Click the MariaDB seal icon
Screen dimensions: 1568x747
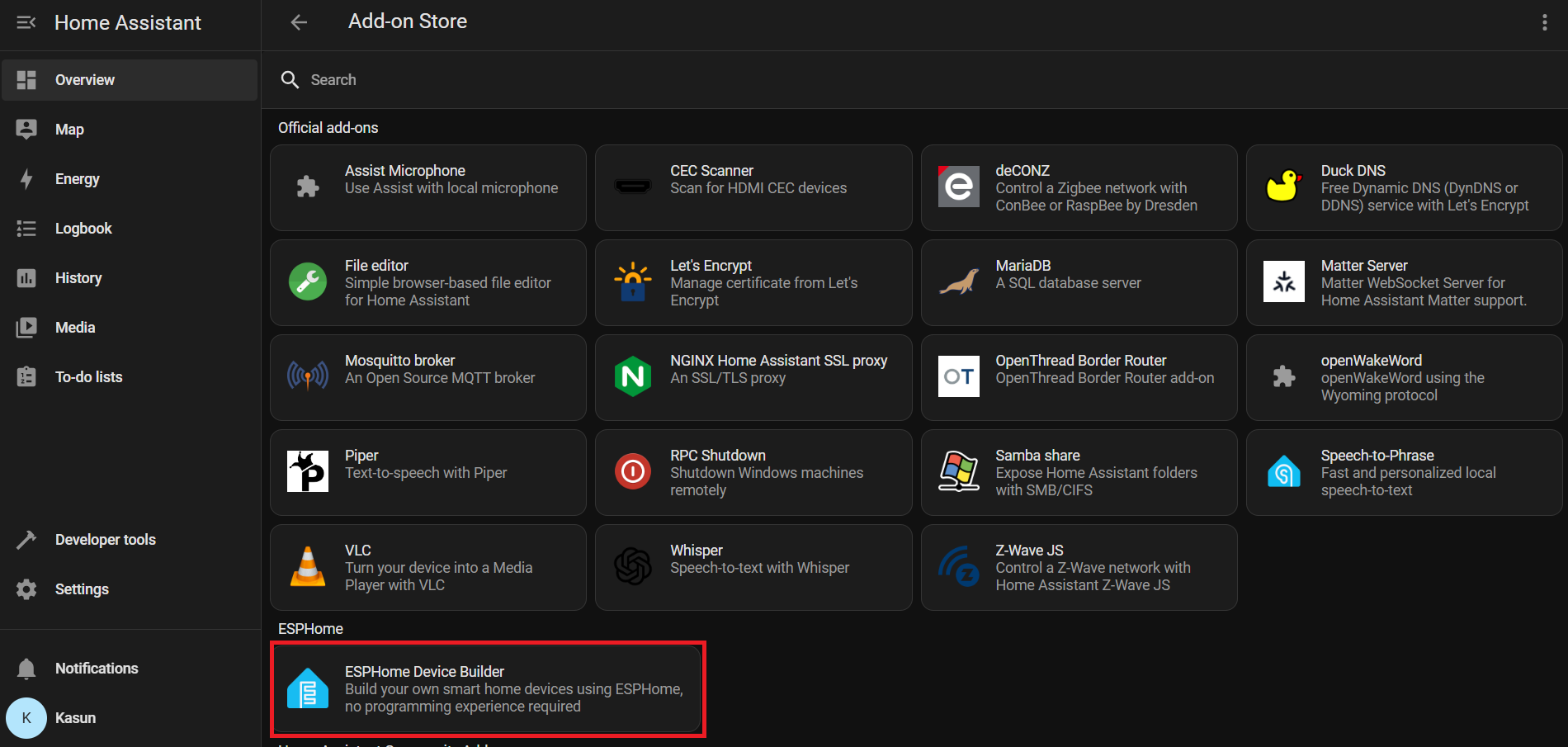pyautogui.click(x=959, y=282)
